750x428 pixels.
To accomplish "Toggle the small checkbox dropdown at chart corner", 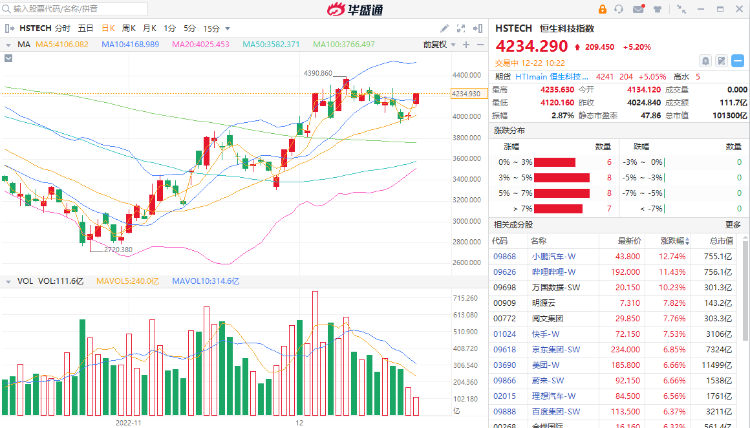I will pos(8,58).
